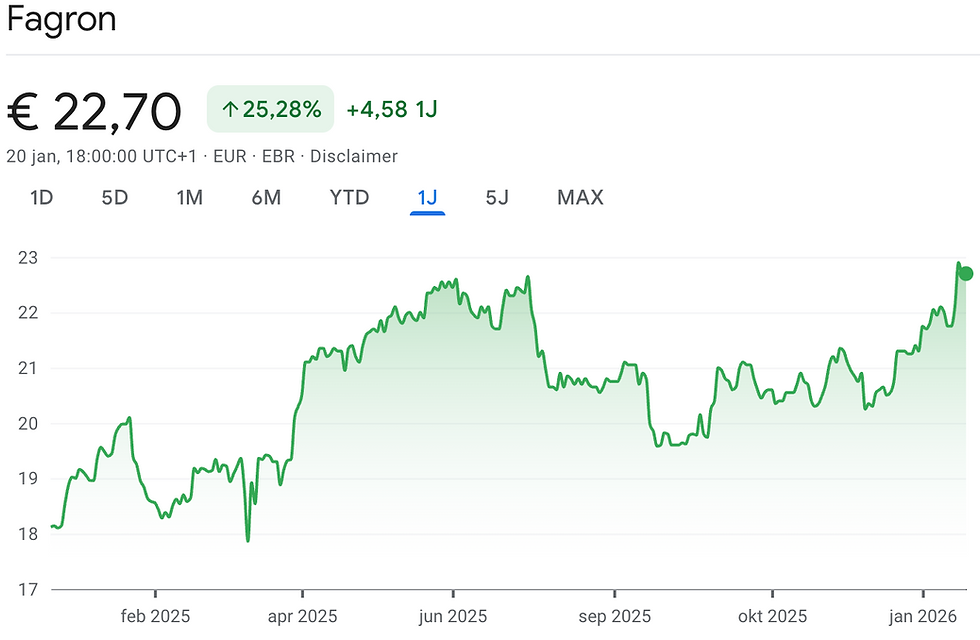Image resolution: width=980 pixels, height=640 pixels.
Task: Click the 'sep 2025' axis label
Action: coord(615,616)
